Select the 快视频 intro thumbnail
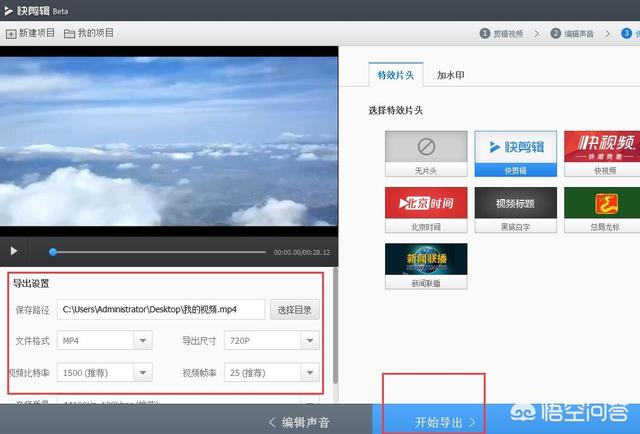The image size is (640, 434). (602, 154)
